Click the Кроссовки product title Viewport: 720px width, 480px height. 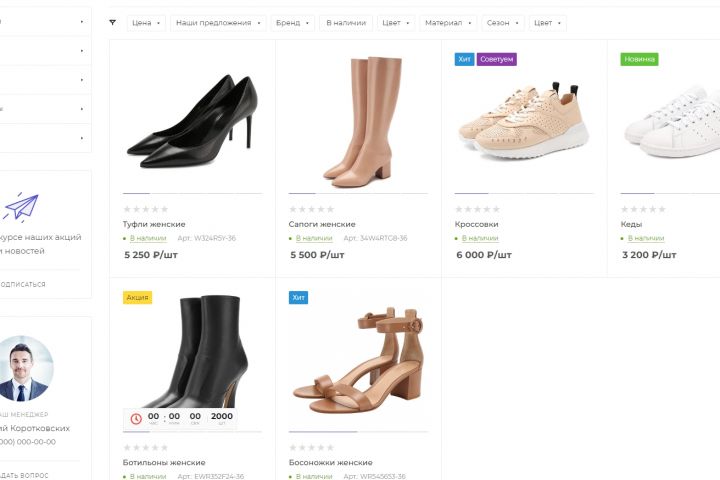(x=476, y=224)
